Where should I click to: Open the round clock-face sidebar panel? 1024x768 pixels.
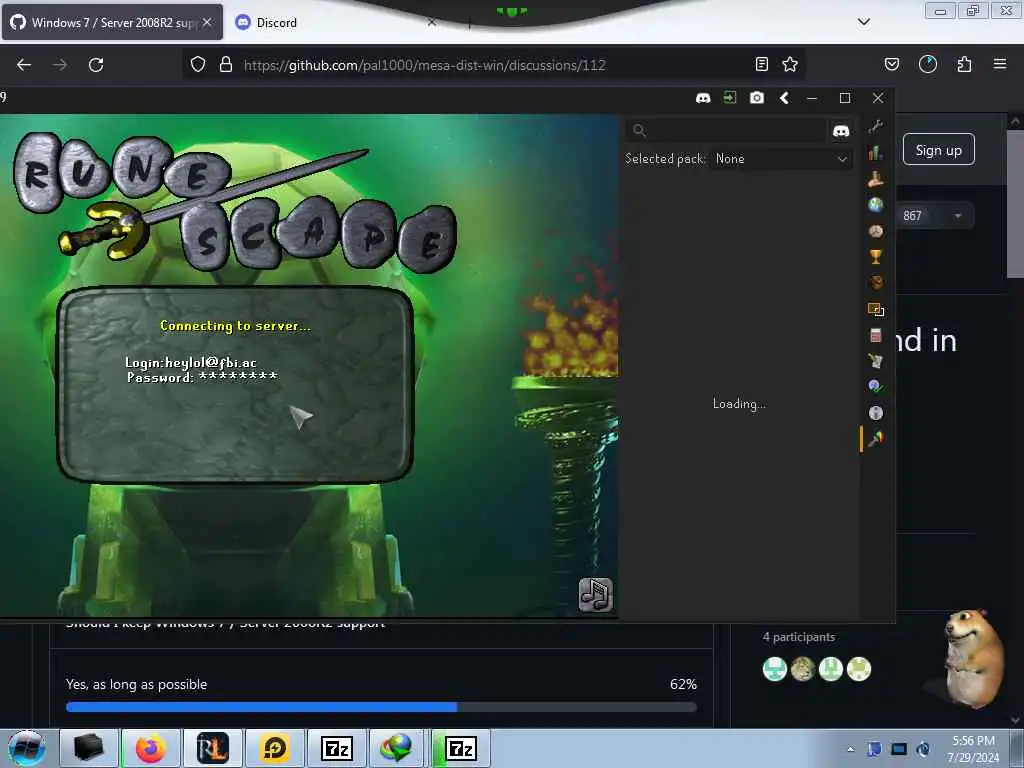tap(876, 231)
